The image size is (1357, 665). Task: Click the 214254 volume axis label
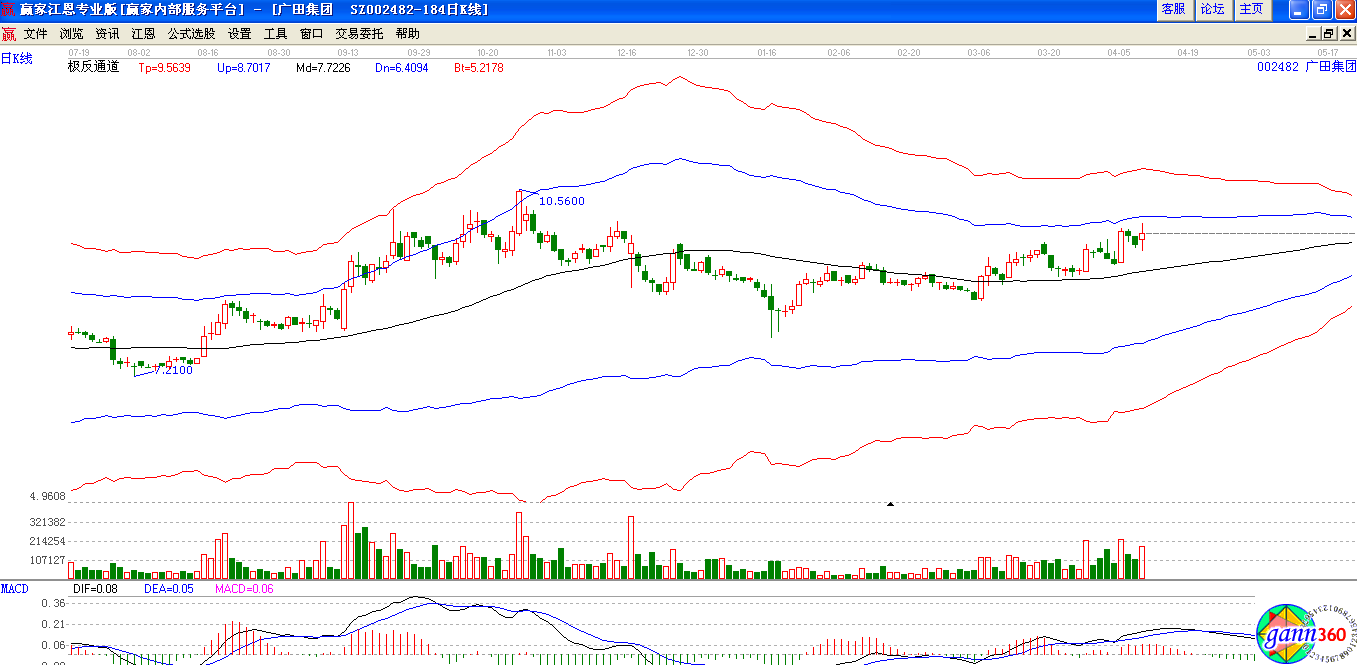click(47, 541)
